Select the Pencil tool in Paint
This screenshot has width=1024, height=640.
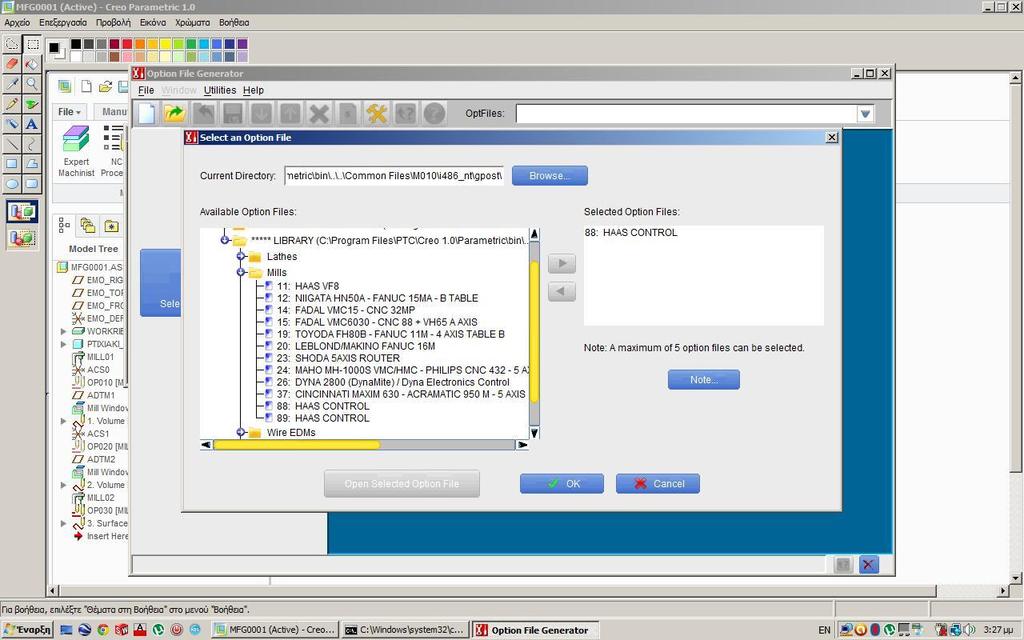[12, 104]
